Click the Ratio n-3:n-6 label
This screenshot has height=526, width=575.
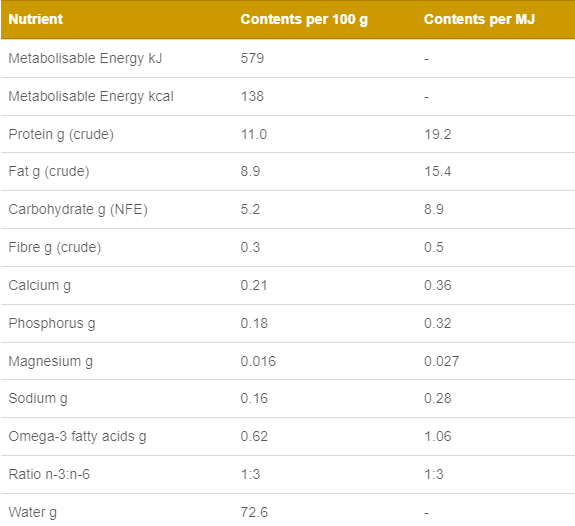[x=49, y=474]
